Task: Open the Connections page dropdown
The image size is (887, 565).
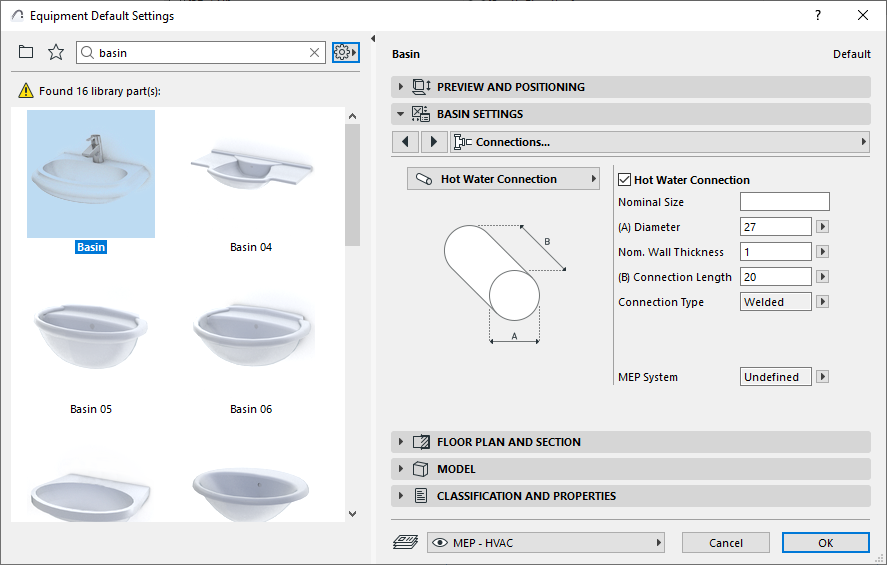Action: (x=660, y=142)
